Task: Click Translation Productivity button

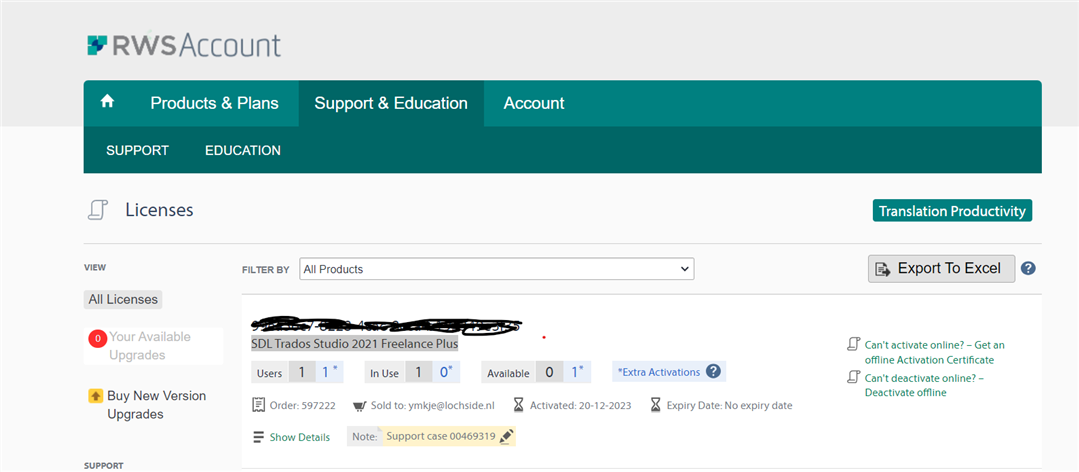Action: [952, 211]
